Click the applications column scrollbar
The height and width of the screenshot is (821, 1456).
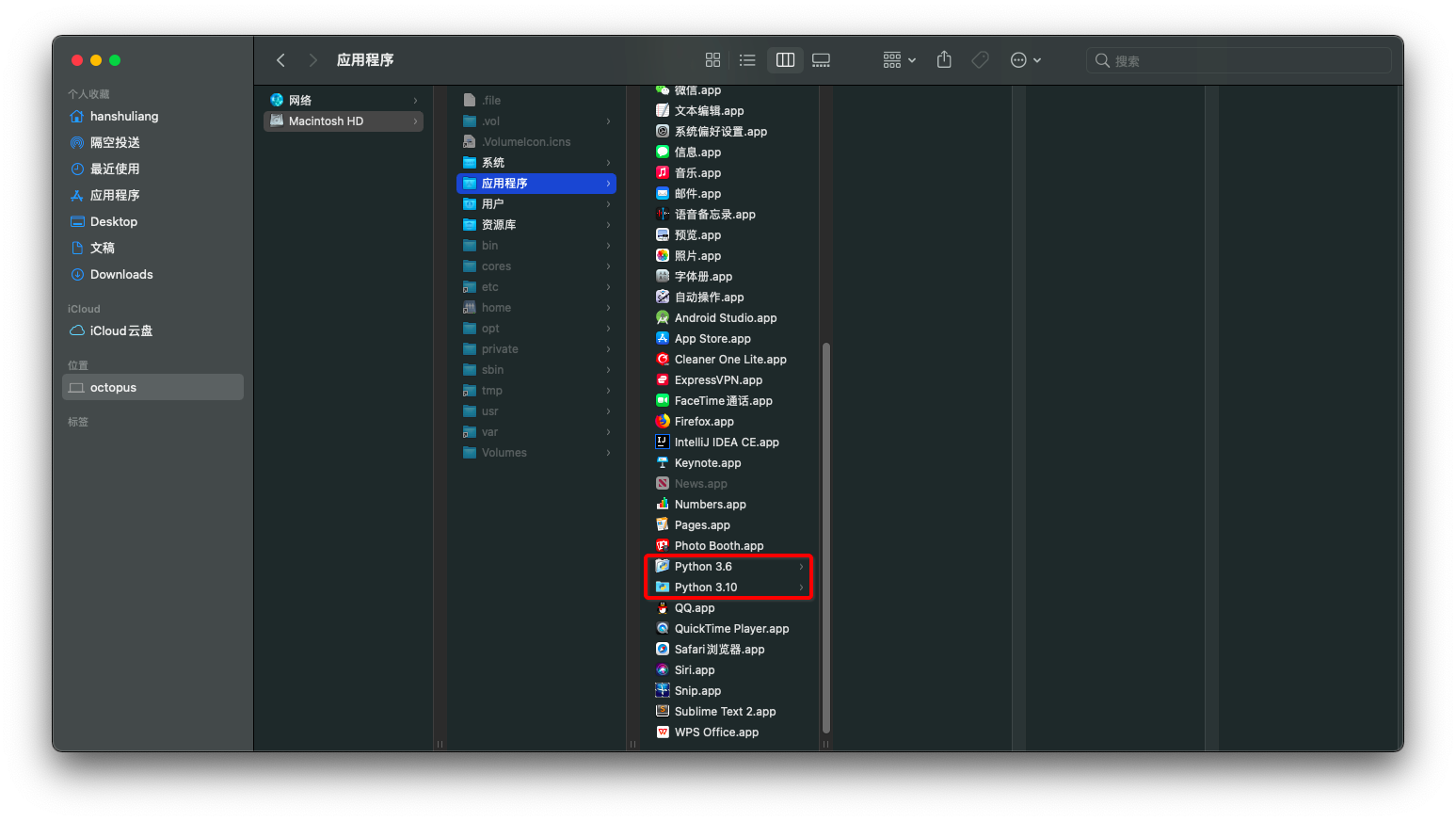(x=826, y=538)
